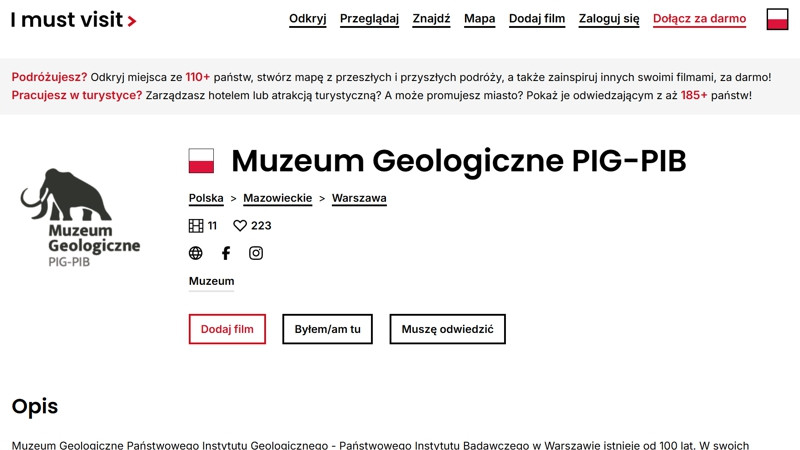Open the Mapa navigation link
800x450 pixels.
pyautogui.click(x=479, y=19)
